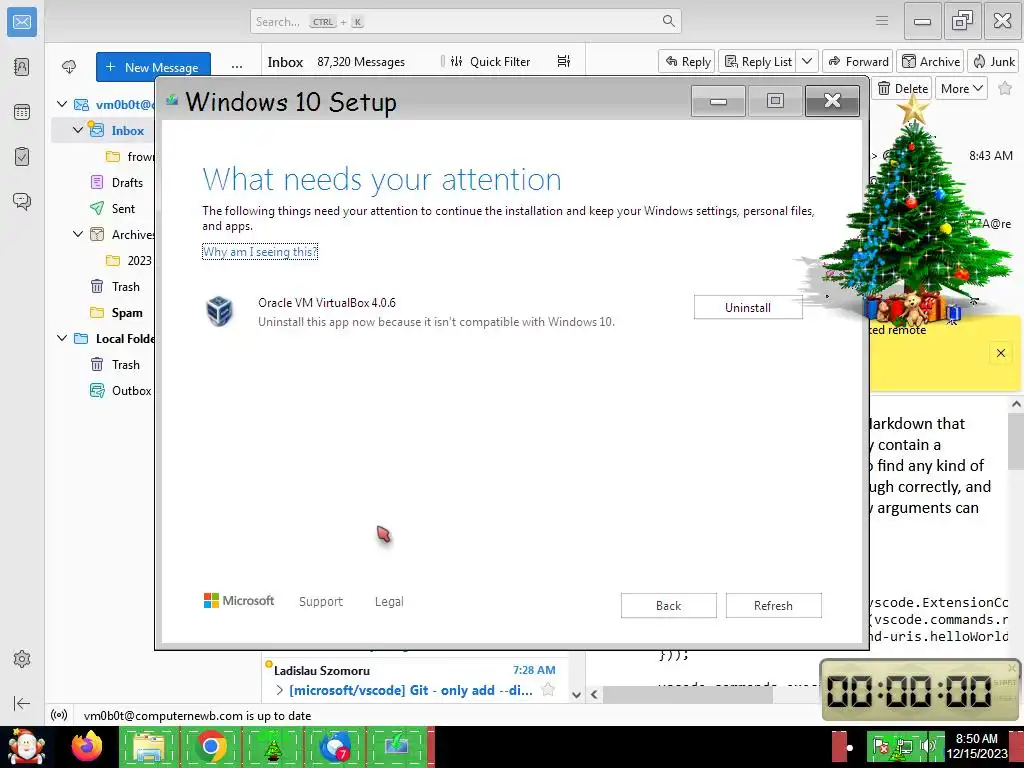Open Firefox from the taskbar

[87, 746]
